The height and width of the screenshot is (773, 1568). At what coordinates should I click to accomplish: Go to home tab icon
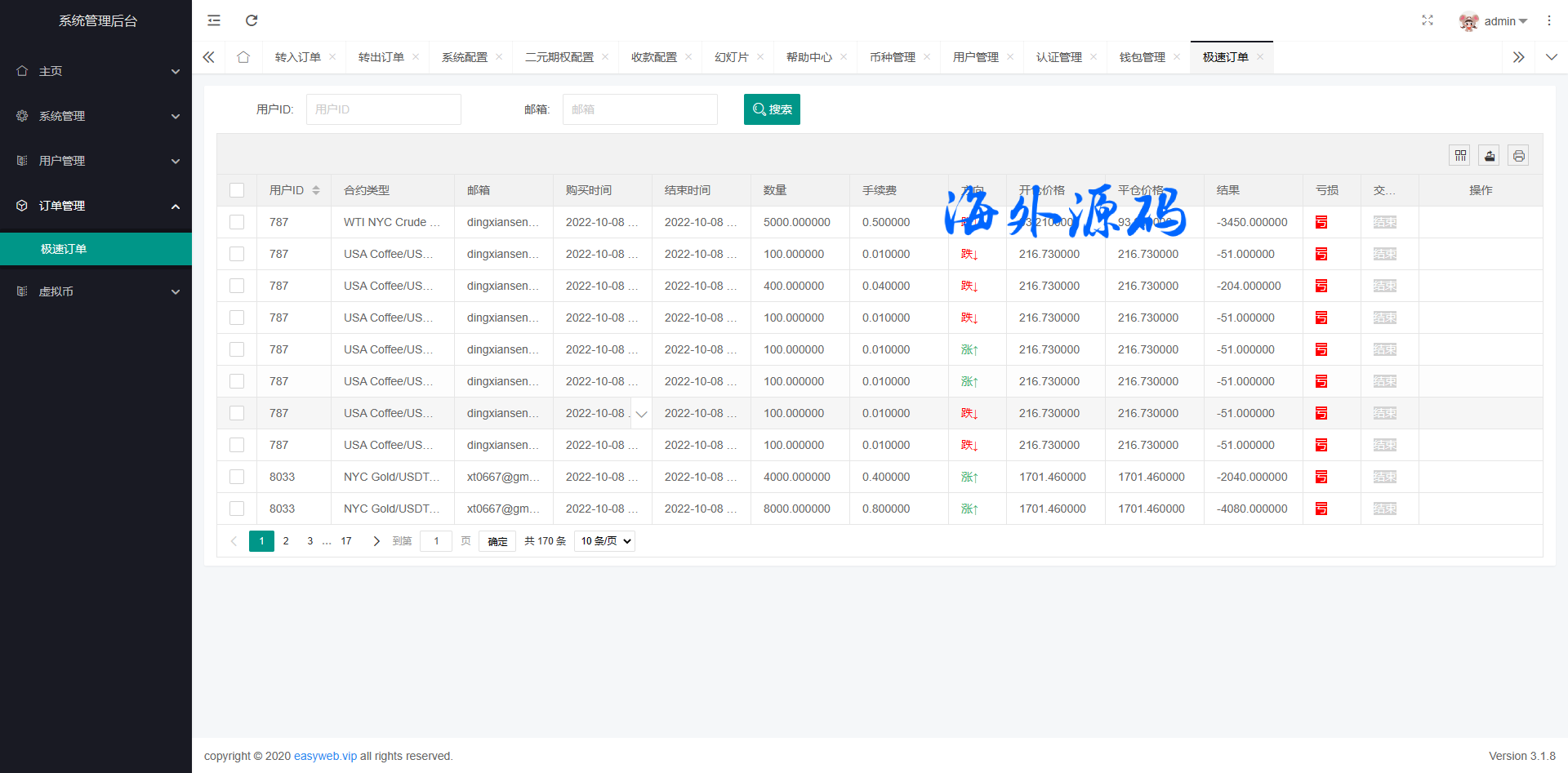[243, 57]
